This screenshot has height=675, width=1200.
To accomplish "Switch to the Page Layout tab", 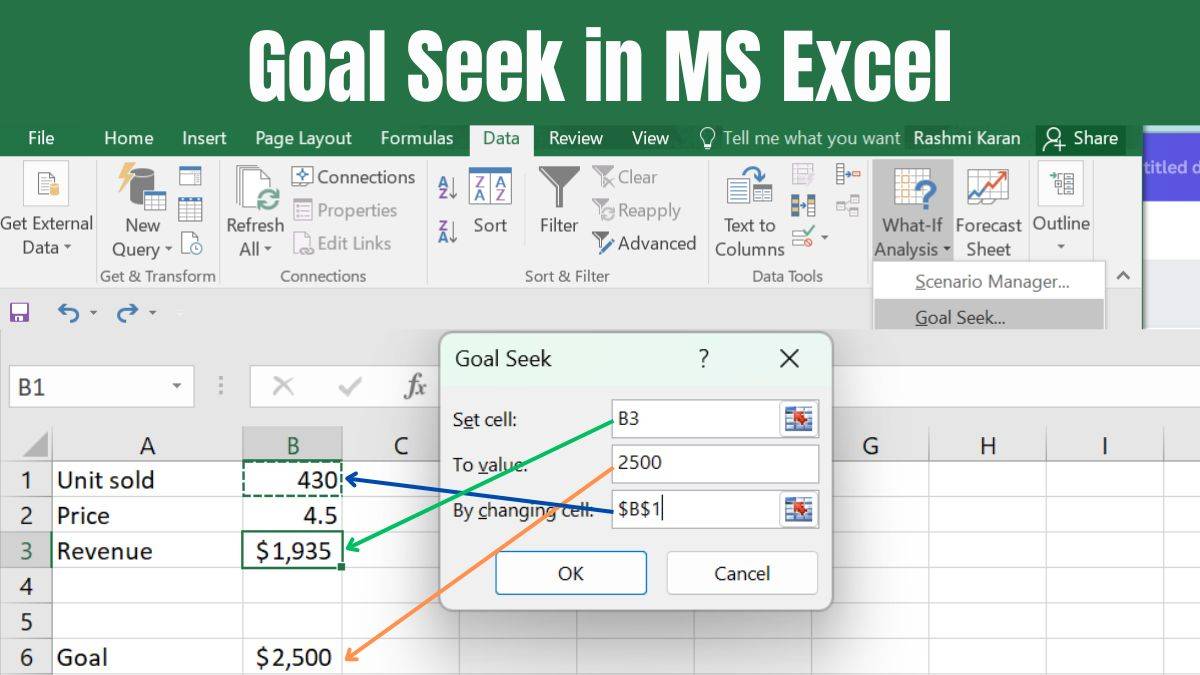I will click(x=303, y=138).
